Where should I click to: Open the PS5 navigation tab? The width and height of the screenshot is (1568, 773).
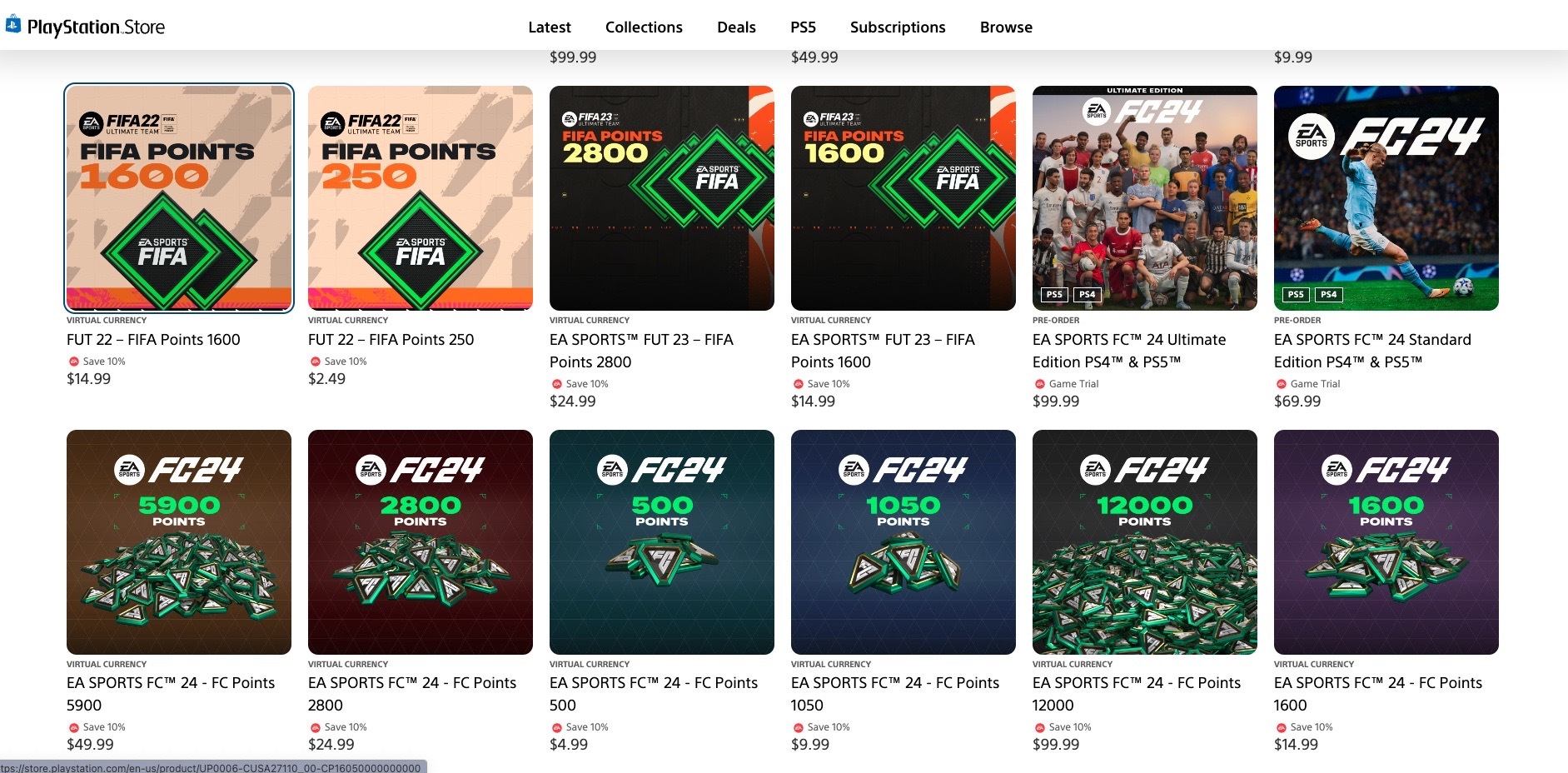pyautogui.click(x=803, y=27)
